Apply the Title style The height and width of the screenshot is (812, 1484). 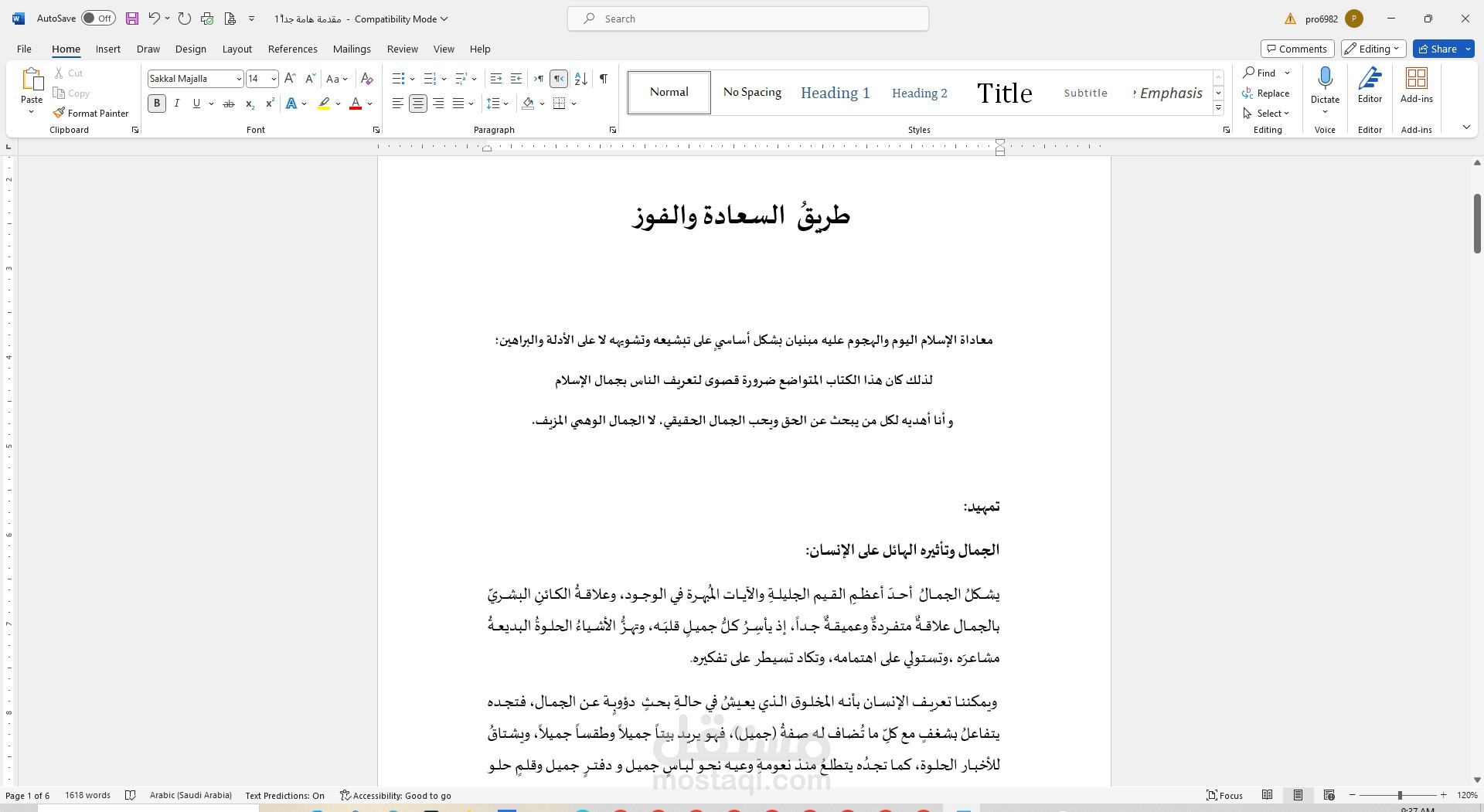1004,93
